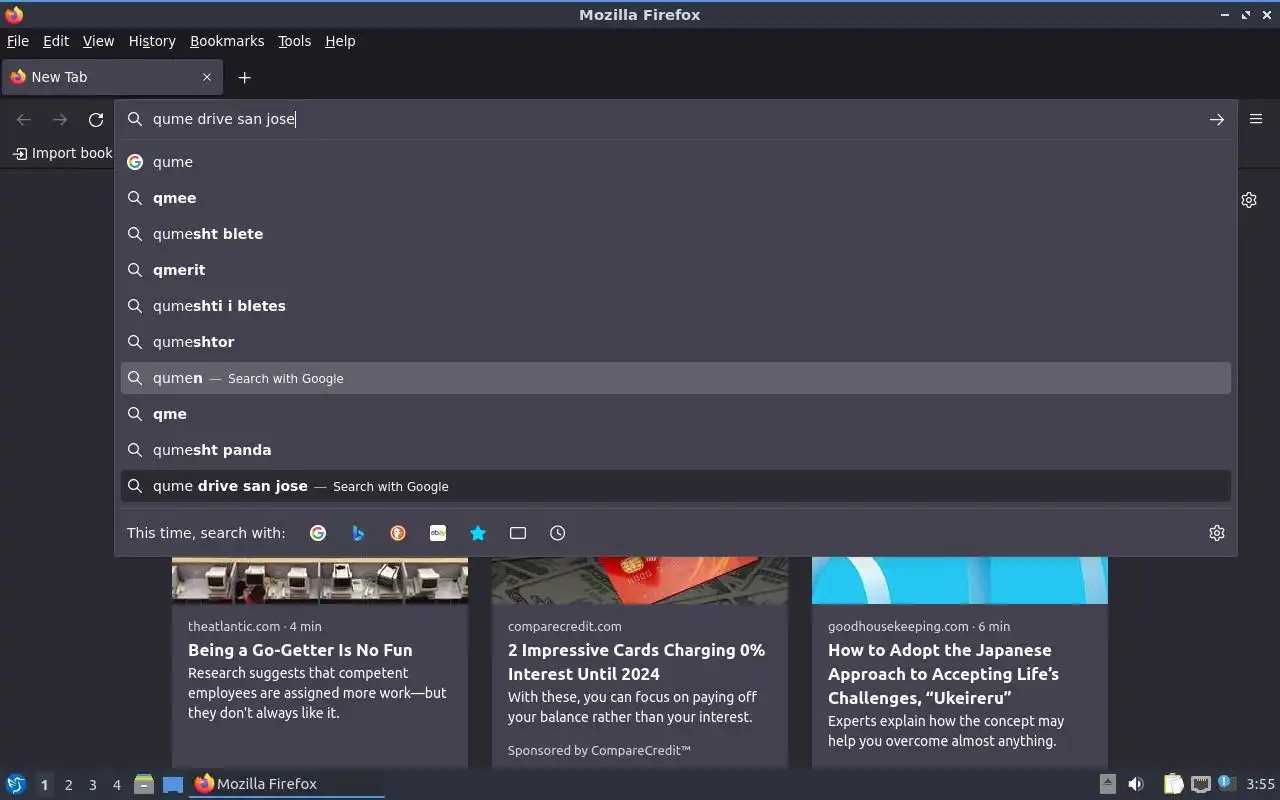Image resolution: width=1280 pixels, height=800 pixels.
Task: Close the New Tab tab
Action: [207, 77]
